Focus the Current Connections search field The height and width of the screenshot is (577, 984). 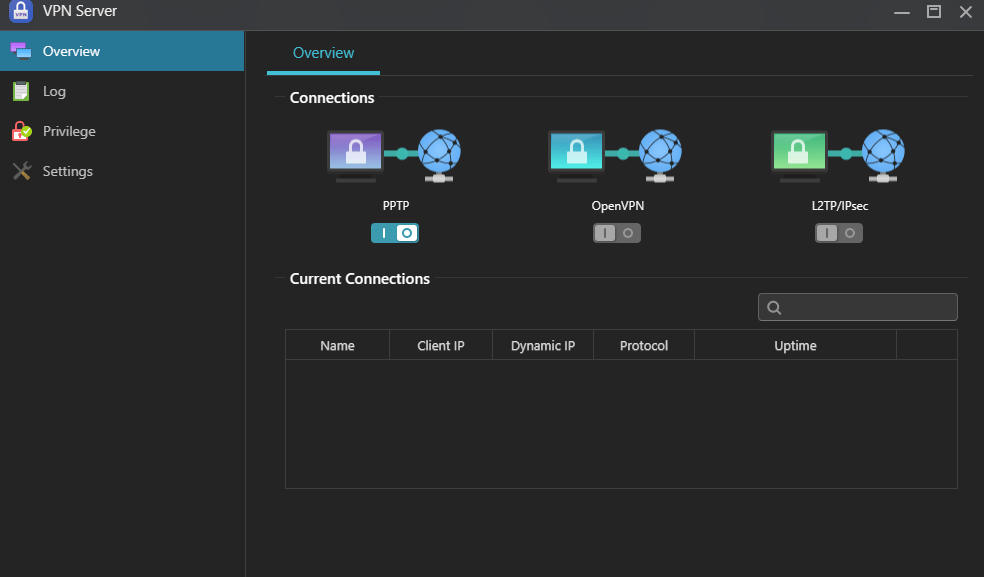click(x=858, y=307)
